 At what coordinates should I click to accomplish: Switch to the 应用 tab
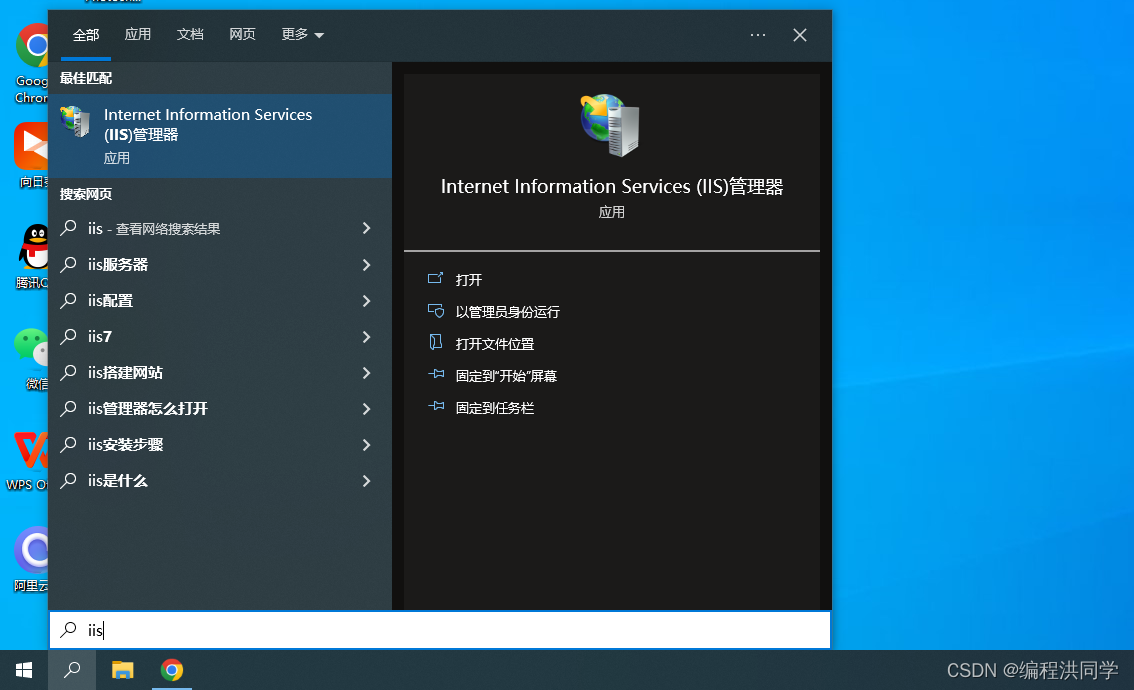pos(138,35)
